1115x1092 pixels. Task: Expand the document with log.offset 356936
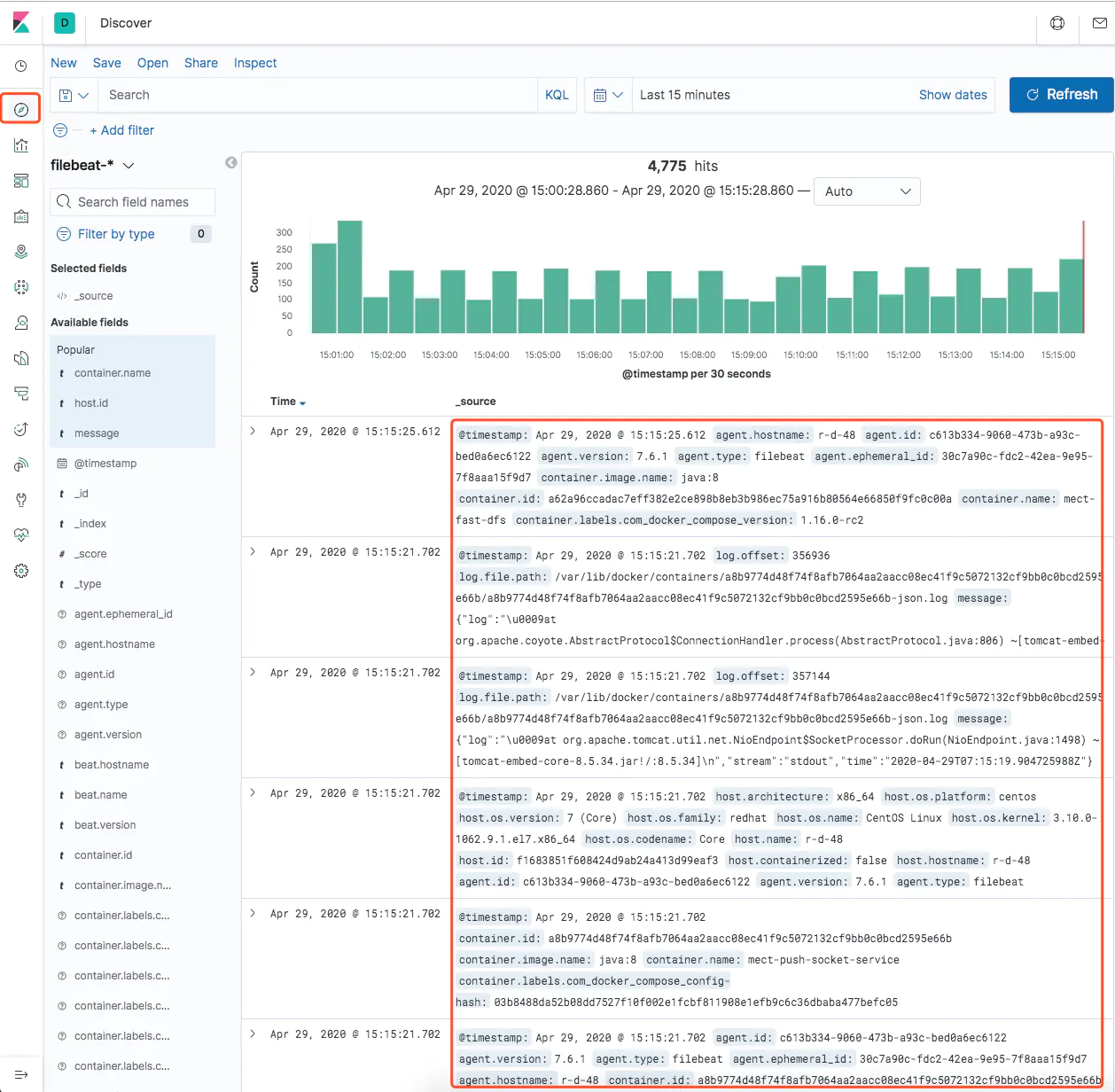point(253,551)
